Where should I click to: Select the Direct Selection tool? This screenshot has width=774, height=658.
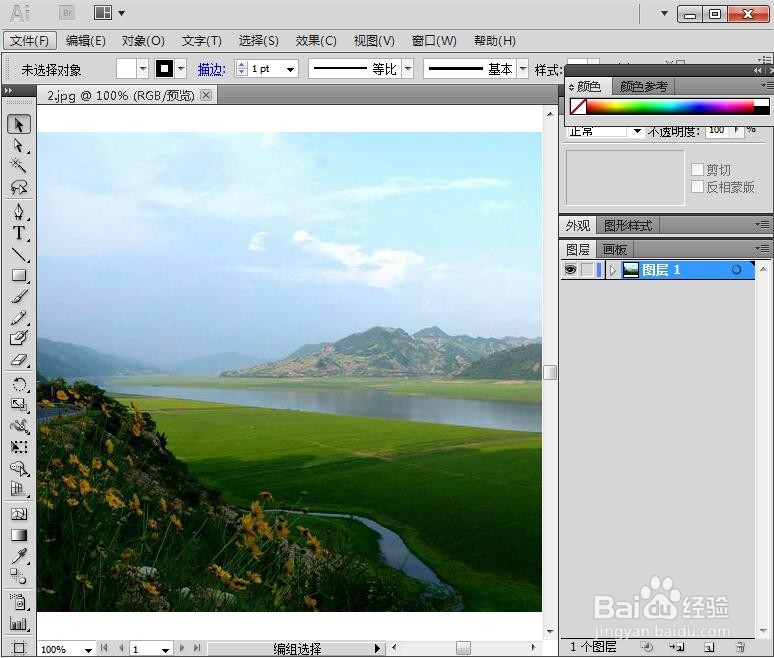(x=19, y=146)
